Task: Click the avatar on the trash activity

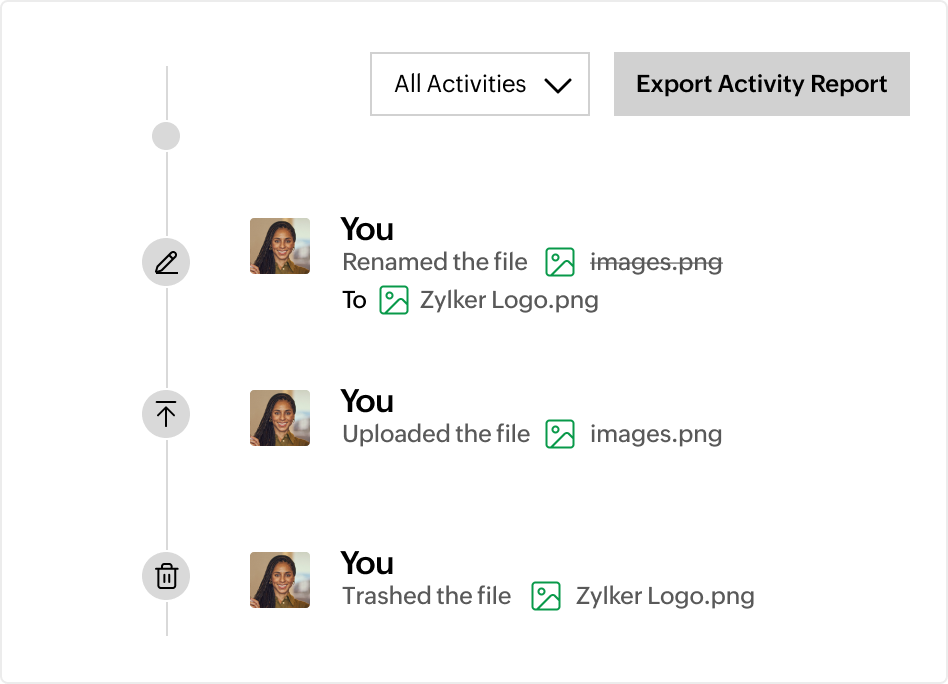Action: (280, 579)
